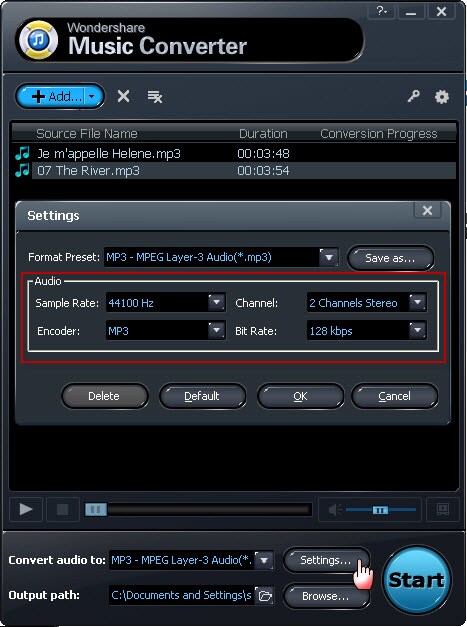
Task: Click Convert audio to format field
Action: click(182, 560)
